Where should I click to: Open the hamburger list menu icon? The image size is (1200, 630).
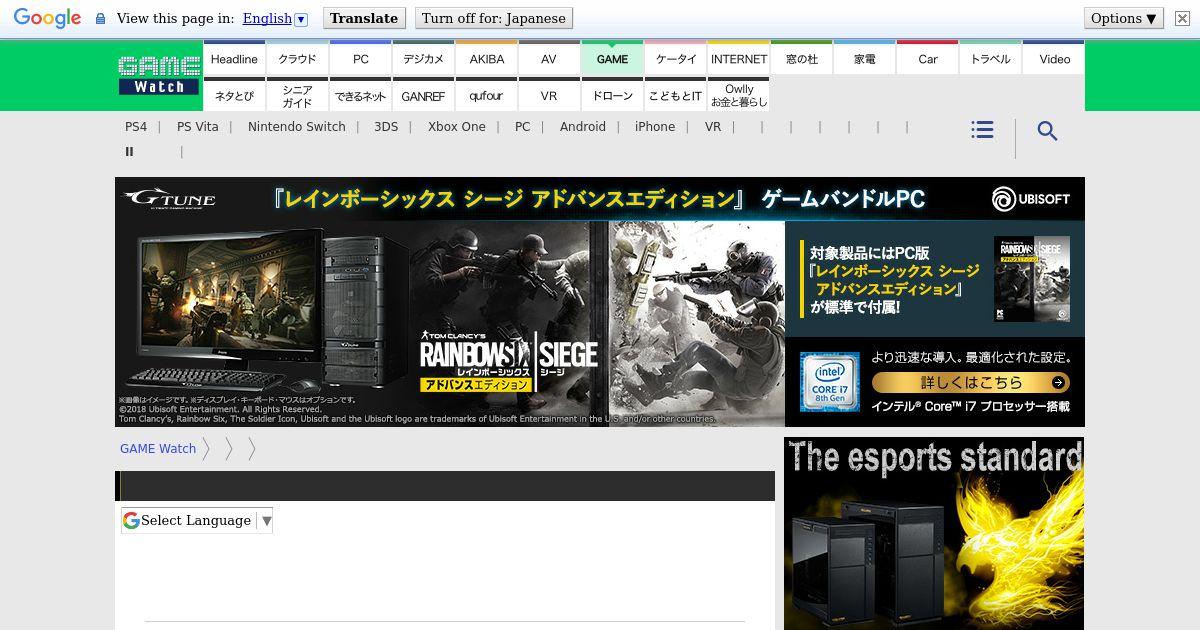(982, 130)
